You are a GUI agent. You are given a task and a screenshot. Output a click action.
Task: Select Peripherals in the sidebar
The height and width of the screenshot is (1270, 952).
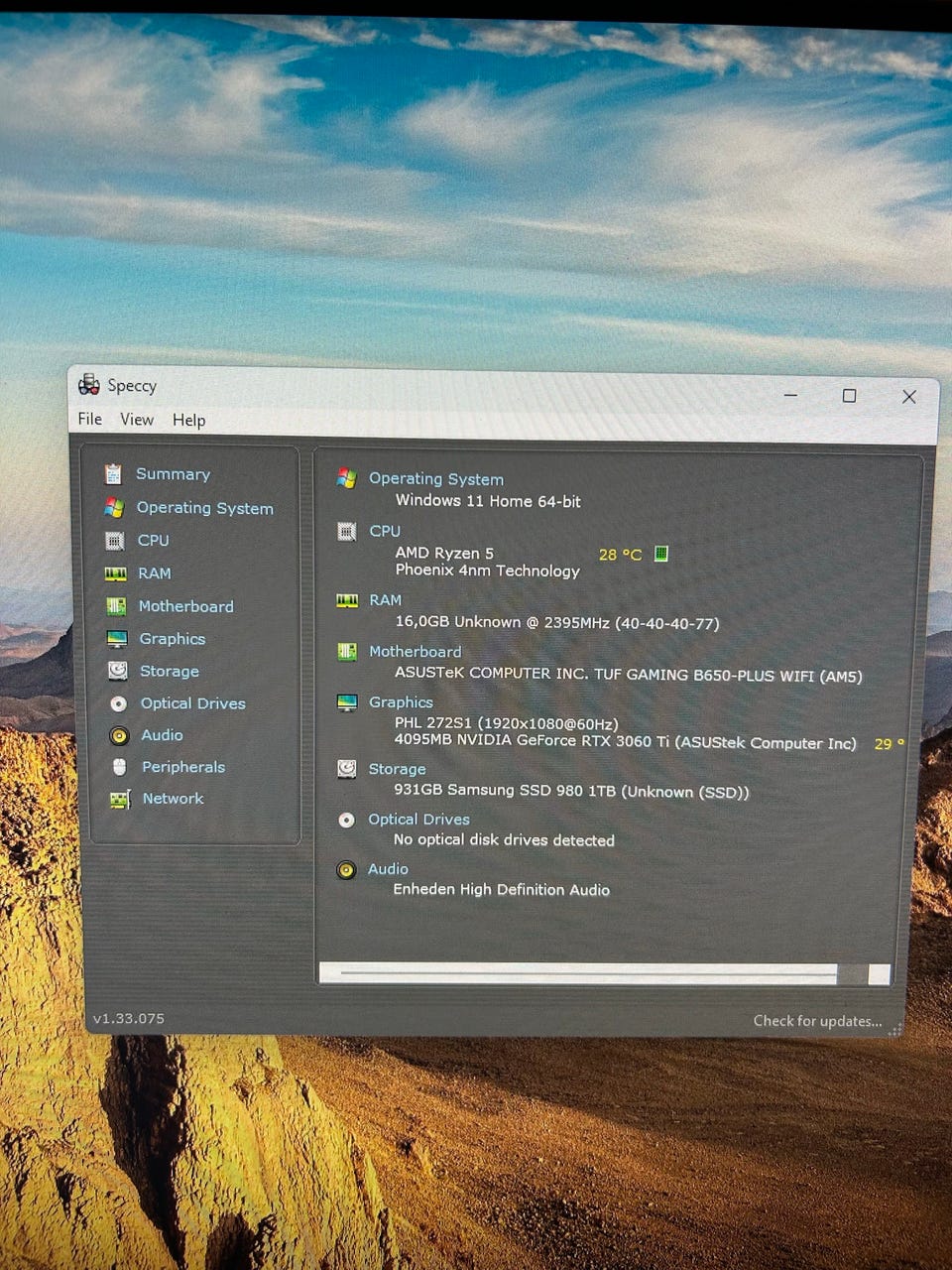[x=183, y=767]
